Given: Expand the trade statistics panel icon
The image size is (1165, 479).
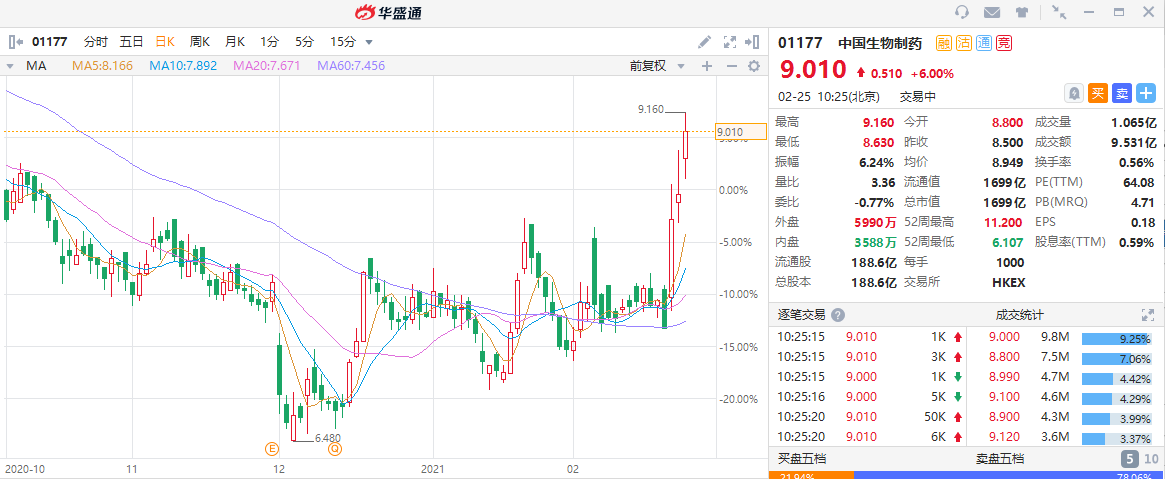Looking at the screenshot, I should 1147,315.
